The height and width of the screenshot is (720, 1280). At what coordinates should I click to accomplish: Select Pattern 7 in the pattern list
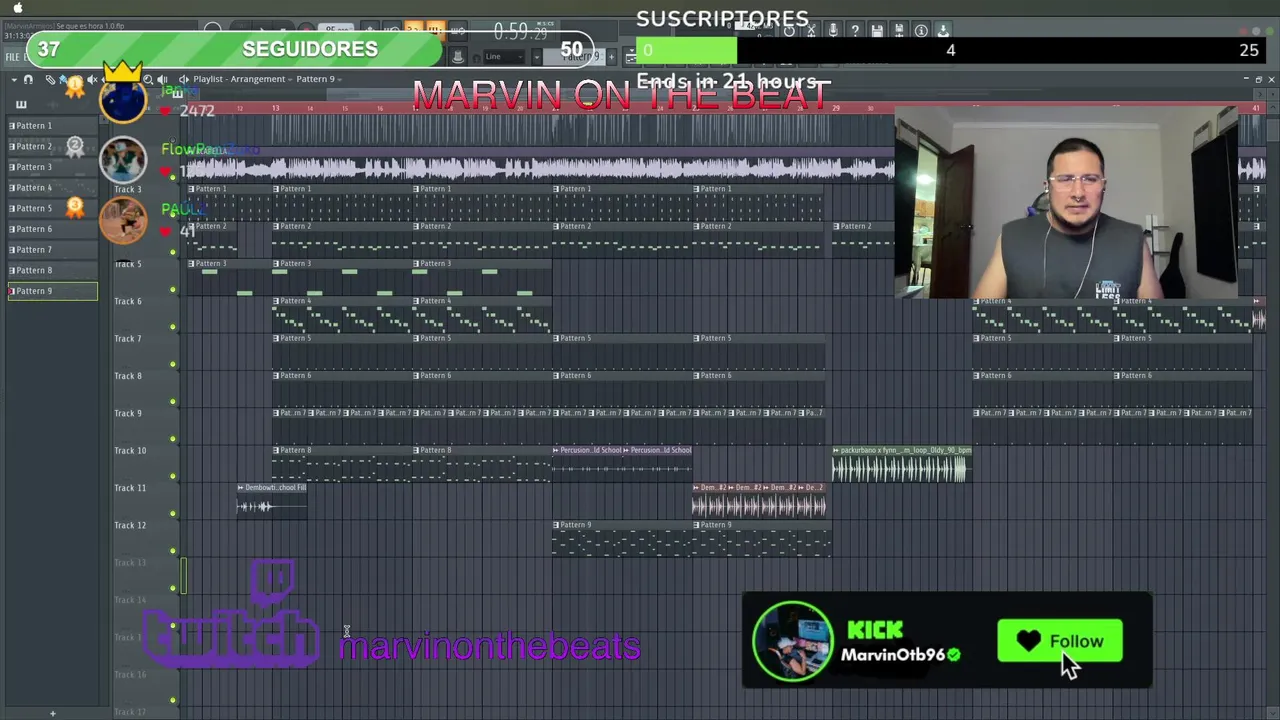click(x=53, y=250)
